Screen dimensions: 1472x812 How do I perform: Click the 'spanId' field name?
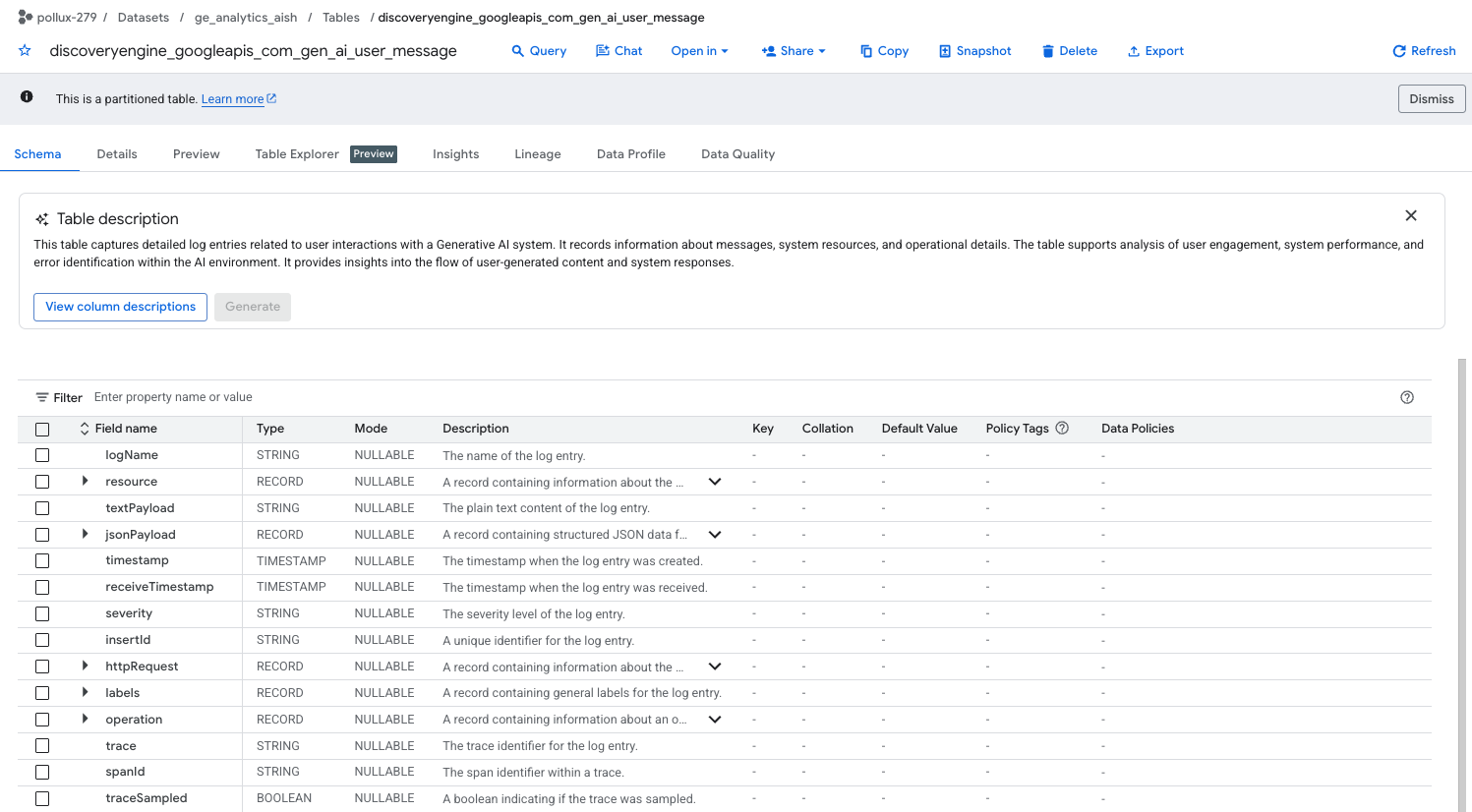(x=125, y=772)
